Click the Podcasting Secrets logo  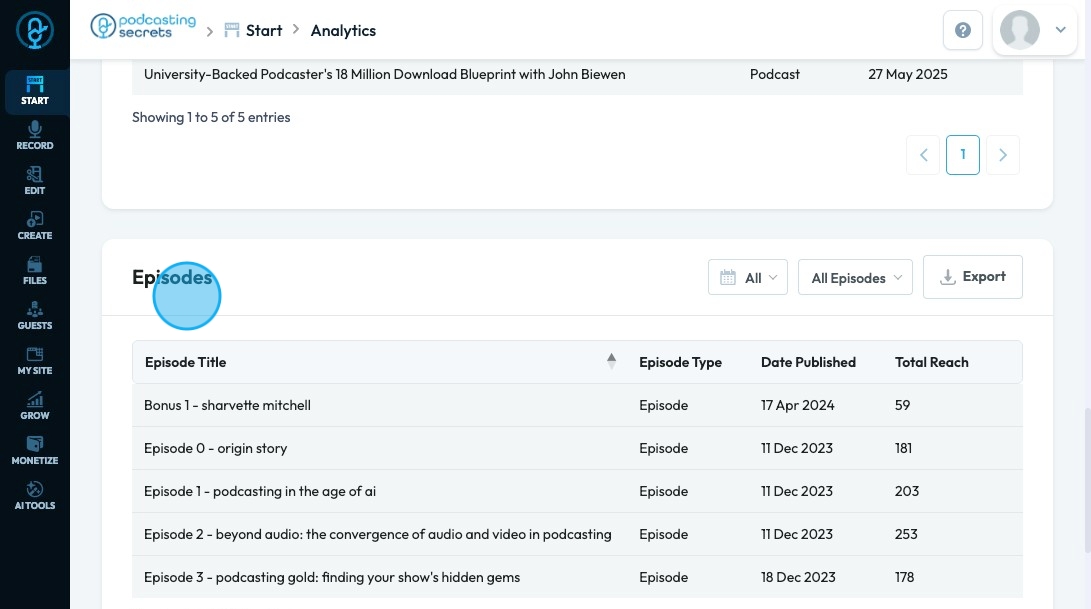131,27
